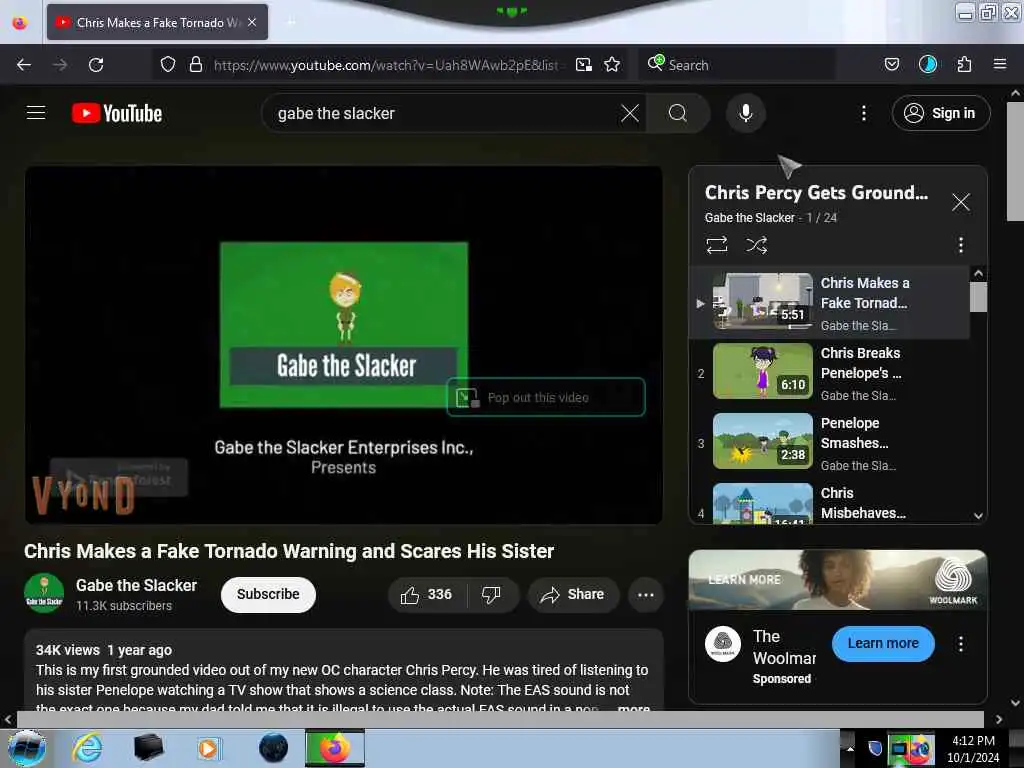
Task: Play Chris Misbehaves playlist video
Action: (831, 503)
